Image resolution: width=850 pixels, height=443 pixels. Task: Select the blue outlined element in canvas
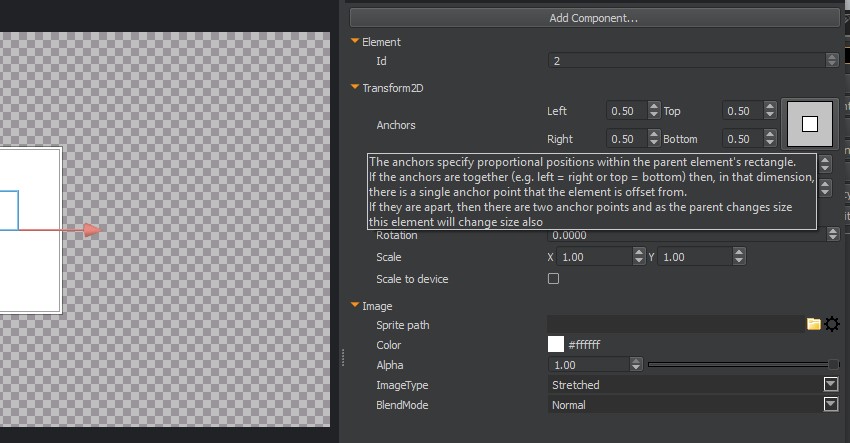coord(9,210)
